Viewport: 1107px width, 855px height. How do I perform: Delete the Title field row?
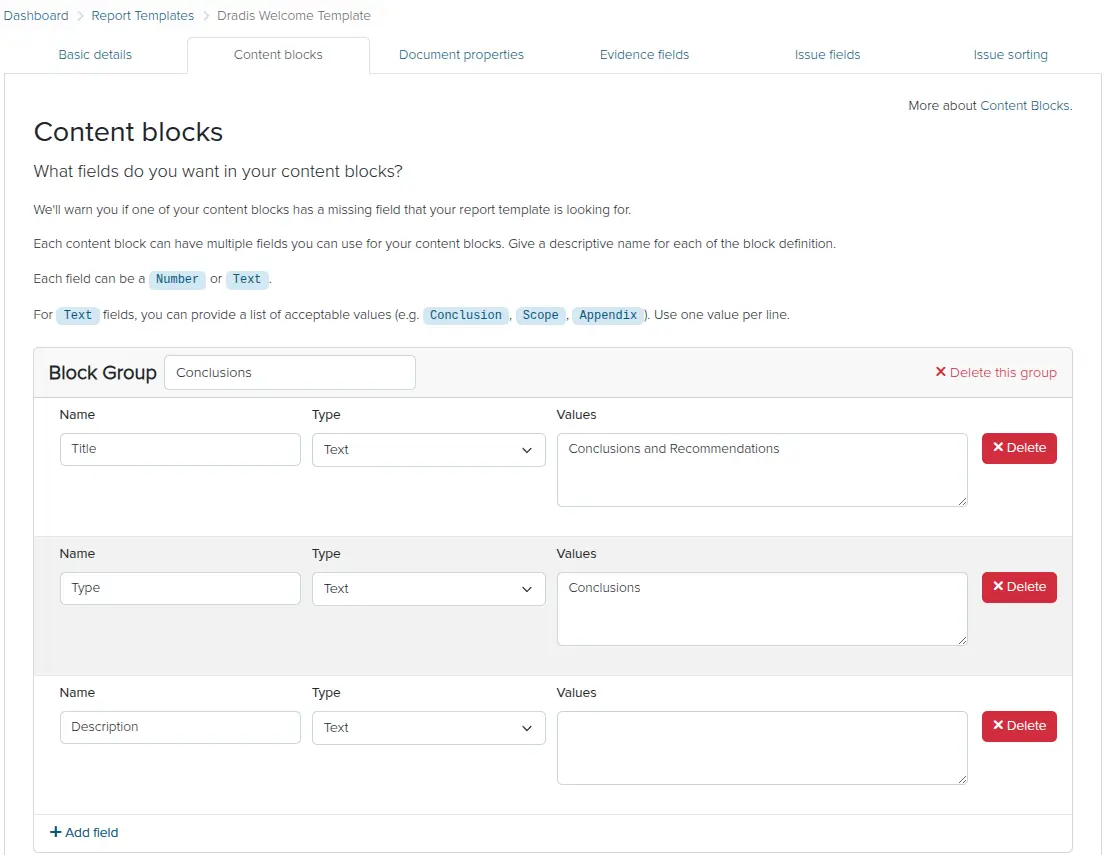point(1019,448)
